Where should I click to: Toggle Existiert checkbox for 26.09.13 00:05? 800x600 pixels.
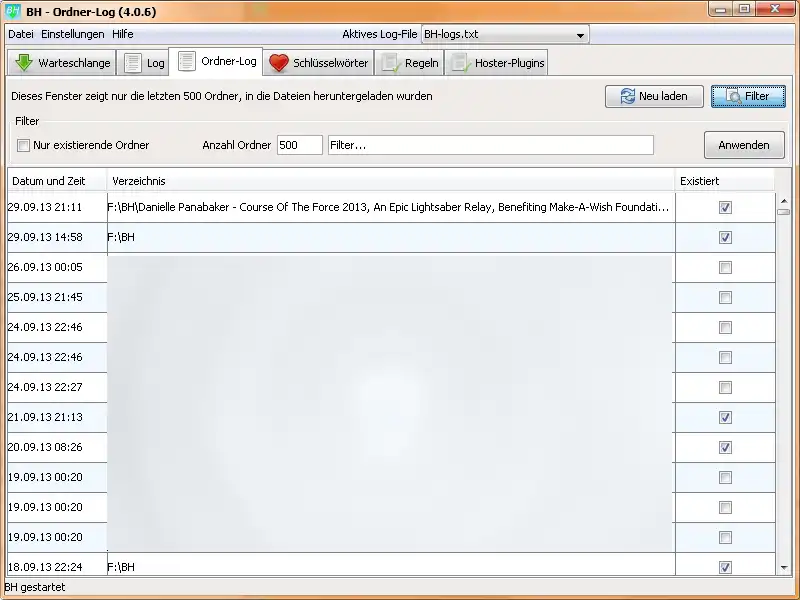(x=725, y=267)
